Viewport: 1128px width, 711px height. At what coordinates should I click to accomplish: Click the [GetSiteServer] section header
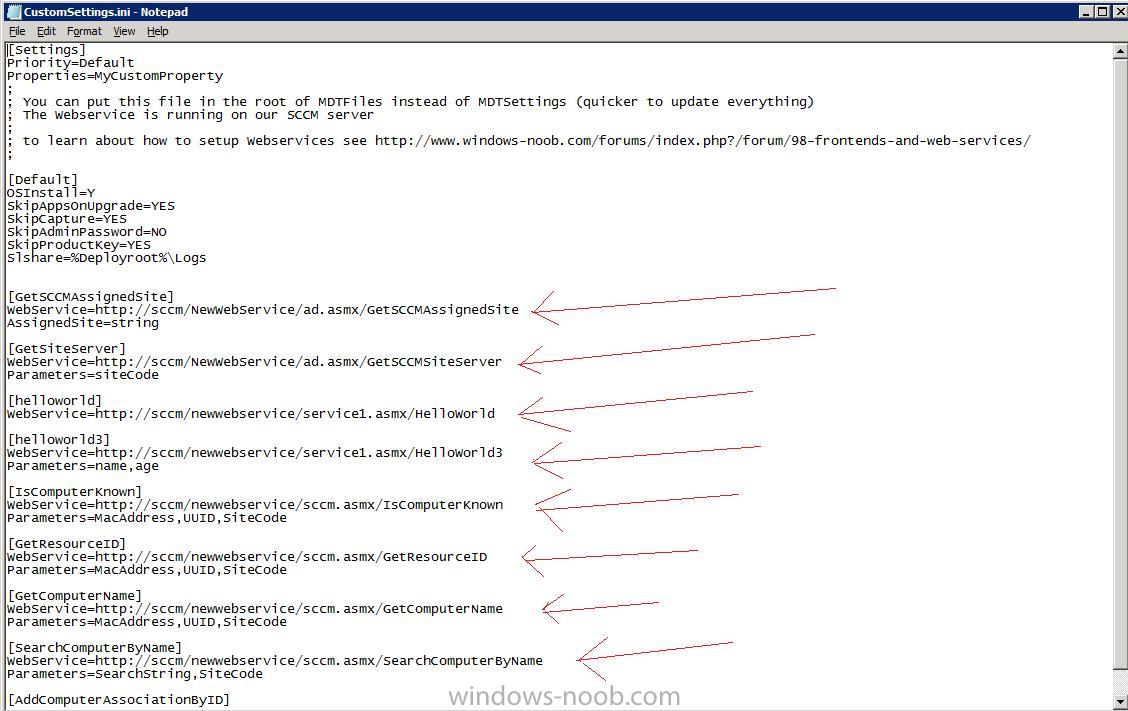click(66, 348)
